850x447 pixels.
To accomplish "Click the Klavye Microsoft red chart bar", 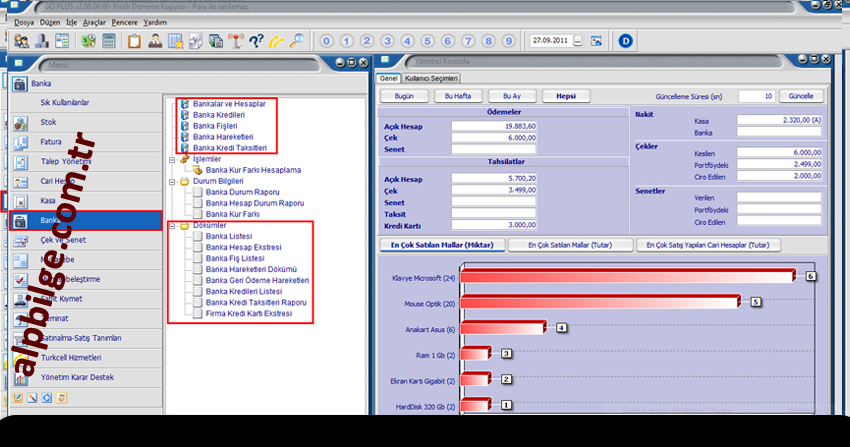I will (x=628, y=276).
